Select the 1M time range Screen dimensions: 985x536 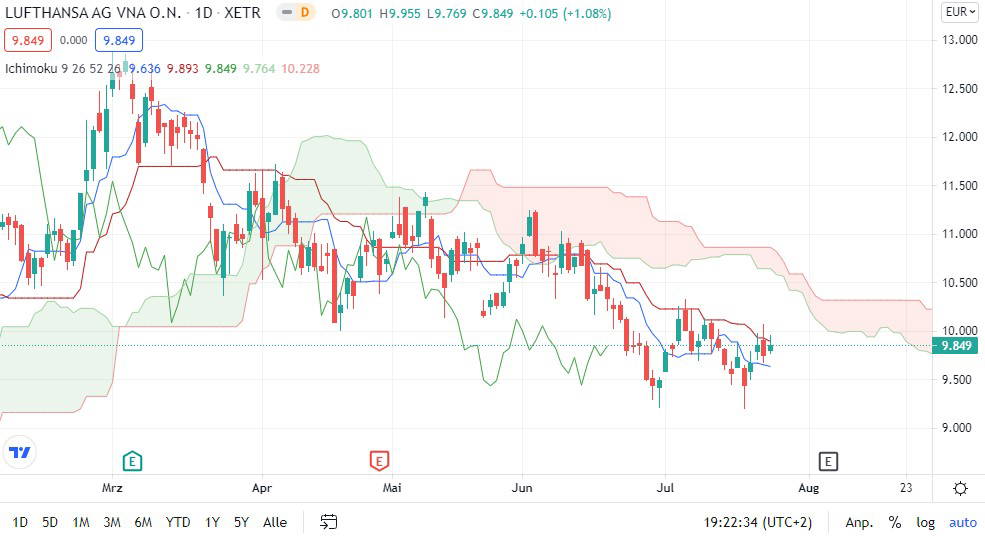pyautogui.click(x=80, y=522)
